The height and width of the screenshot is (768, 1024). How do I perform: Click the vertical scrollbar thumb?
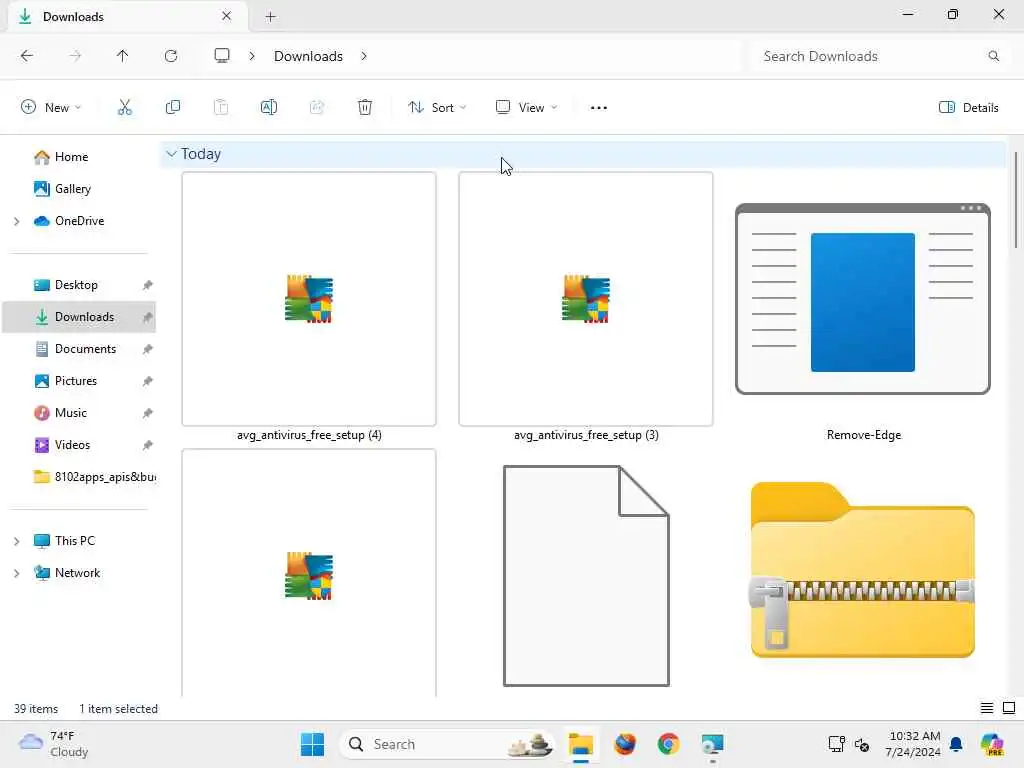tap(1016, 200)
